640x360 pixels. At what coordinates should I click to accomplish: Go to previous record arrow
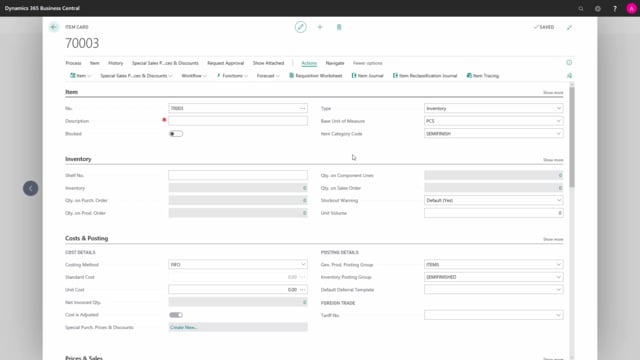[31, 188]
